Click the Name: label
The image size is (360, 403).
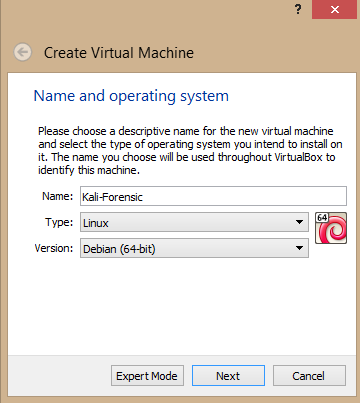[x=57, y=196]
